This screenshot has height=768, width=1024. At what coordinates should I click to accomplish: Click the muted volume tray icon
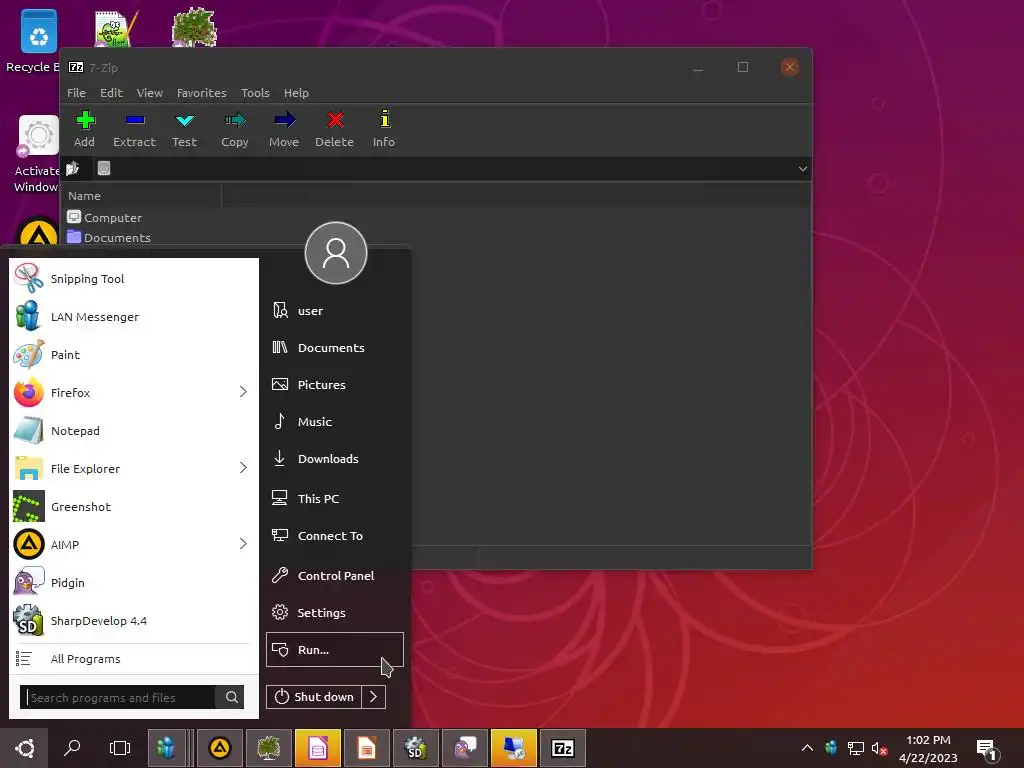[879, 748]
